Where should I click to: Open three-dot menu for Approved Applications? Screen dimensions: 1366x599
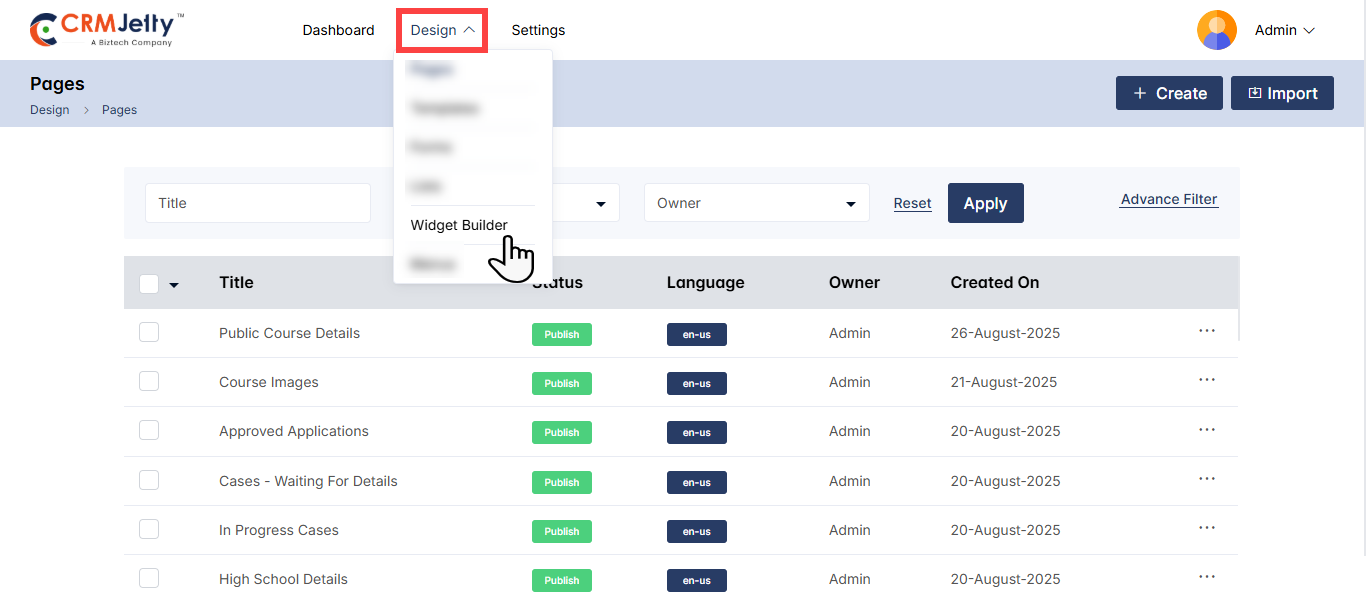click(1206, 430)
